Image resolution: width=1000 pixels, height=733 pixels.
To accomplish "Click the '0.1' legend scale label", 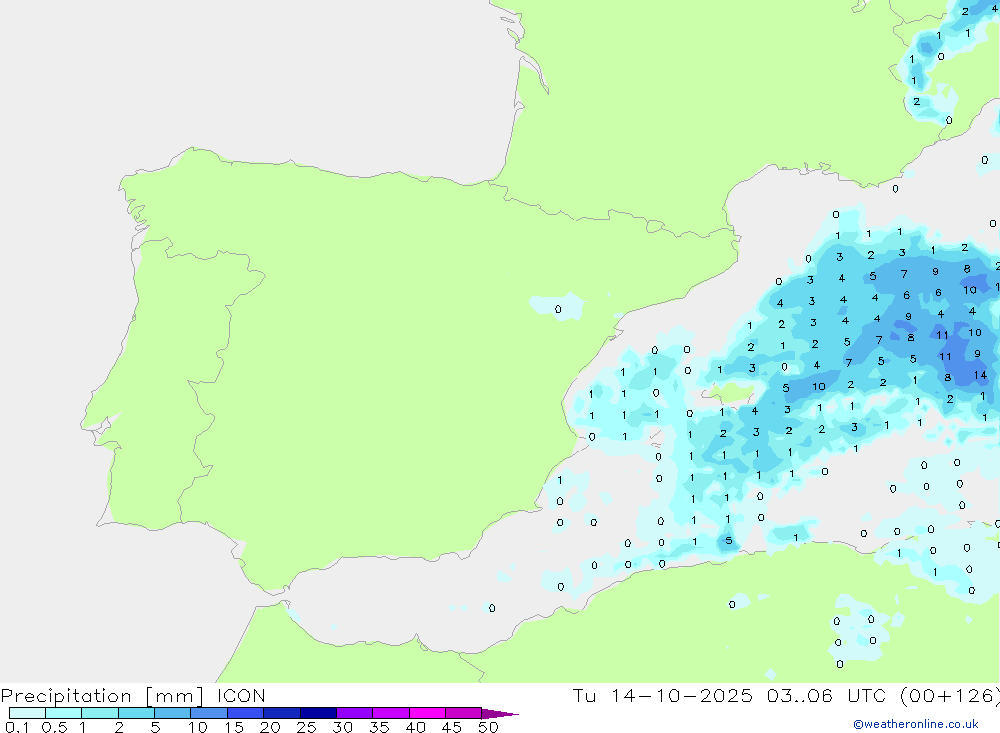I will pyautogui.click(x=17, y=727).
